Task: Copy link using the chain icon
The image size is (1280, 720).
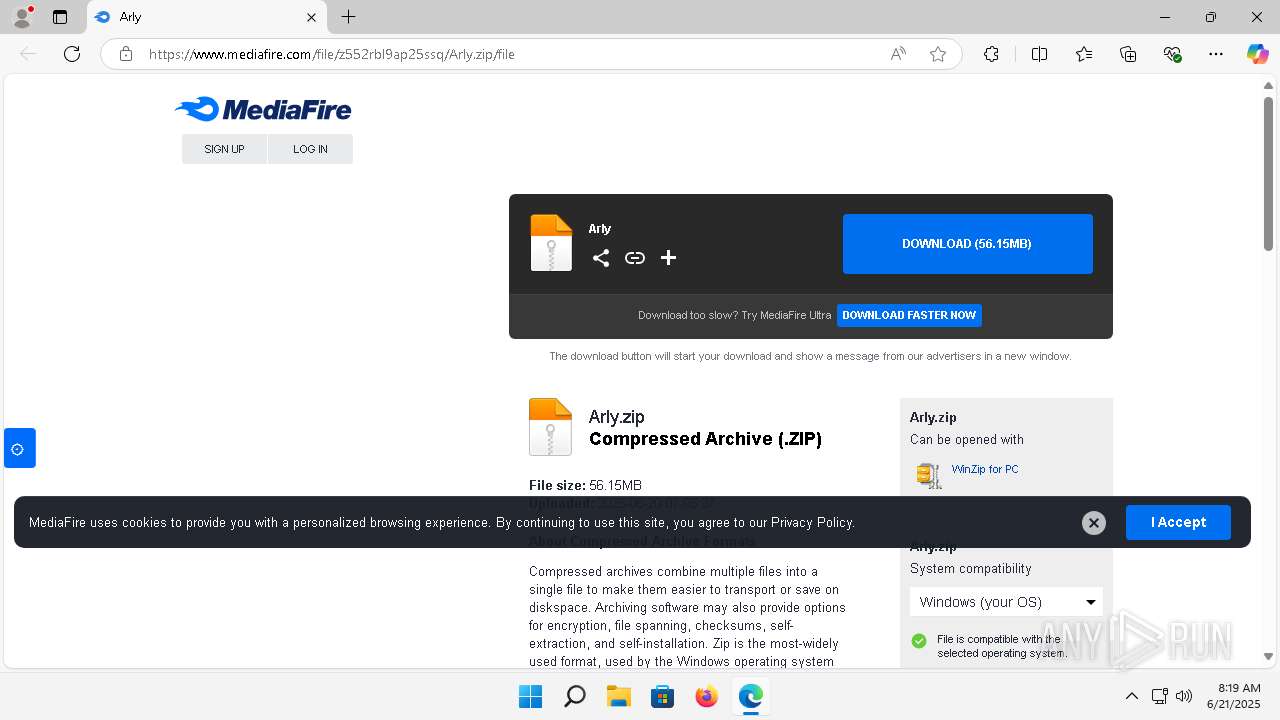Action: 635,258
